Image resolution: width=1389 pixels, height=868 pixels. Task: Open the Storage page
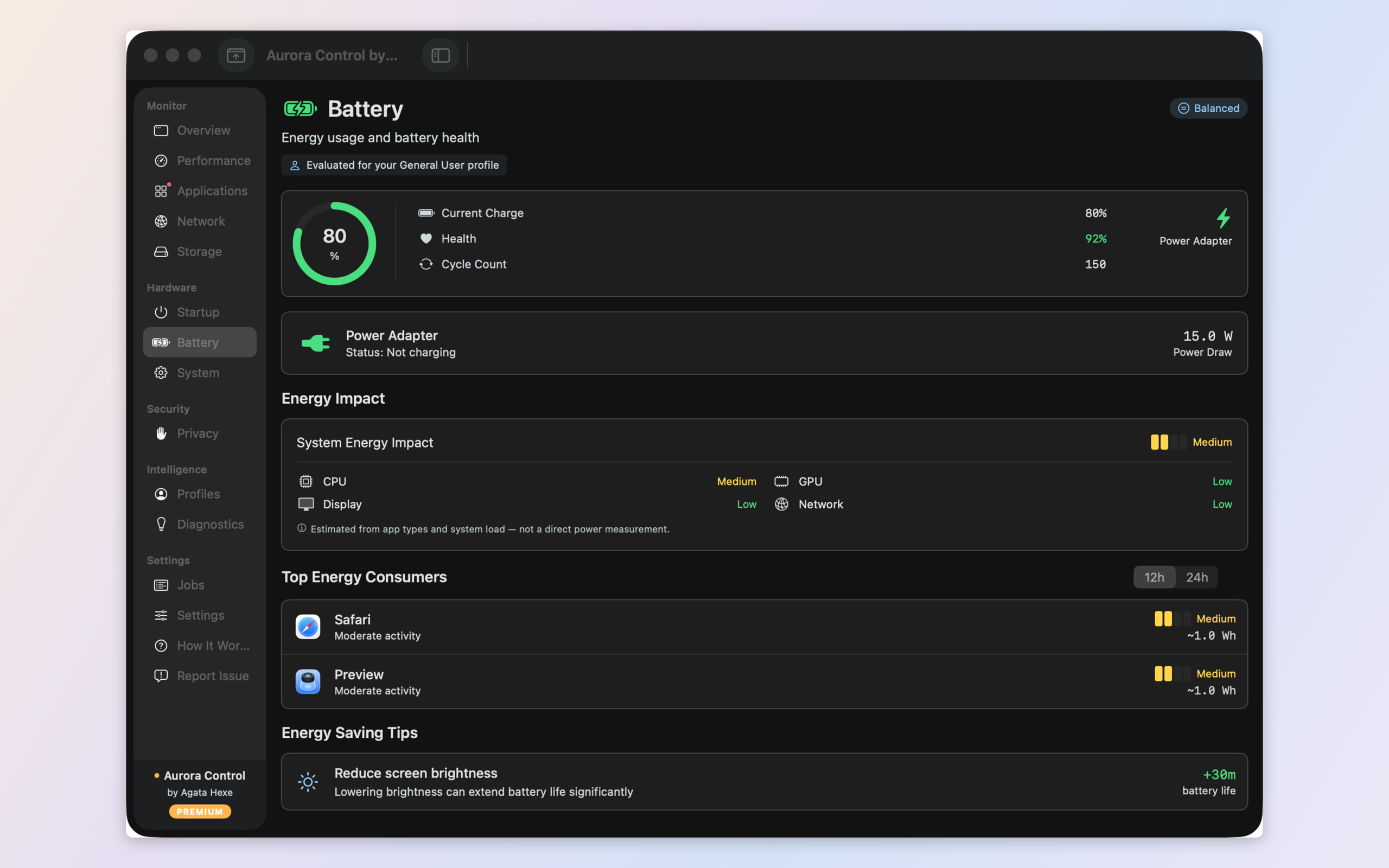[200, 252]
